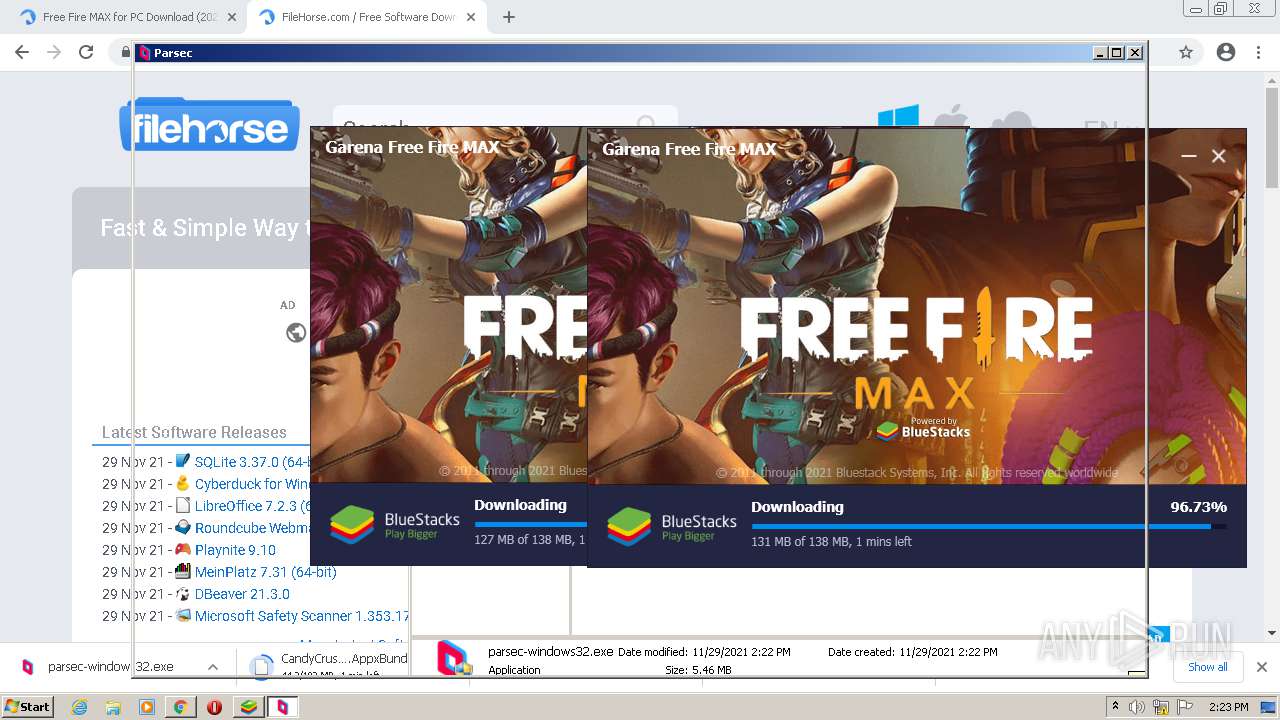This screenshot has height=720, width=1280.
Task: Open Chrome's three-dot menu
Action: 1258,52
